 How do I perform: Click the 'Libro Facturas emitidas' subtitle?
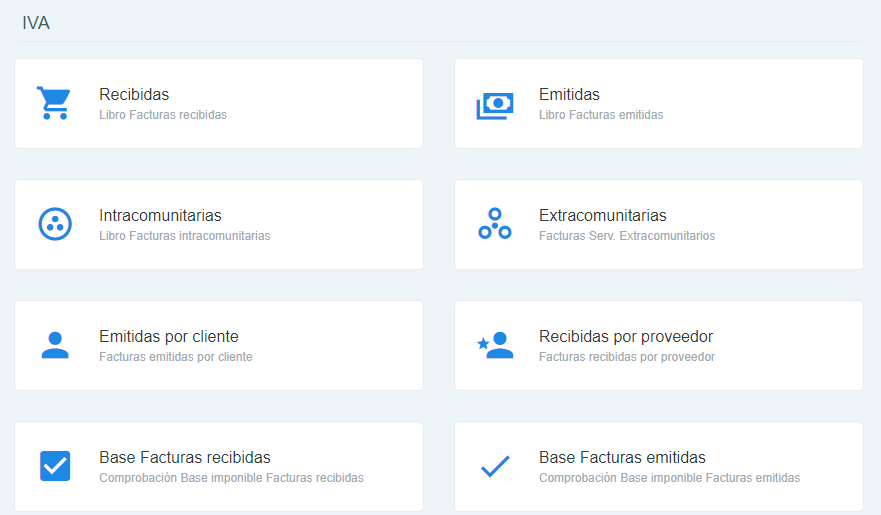coord(600,115)
